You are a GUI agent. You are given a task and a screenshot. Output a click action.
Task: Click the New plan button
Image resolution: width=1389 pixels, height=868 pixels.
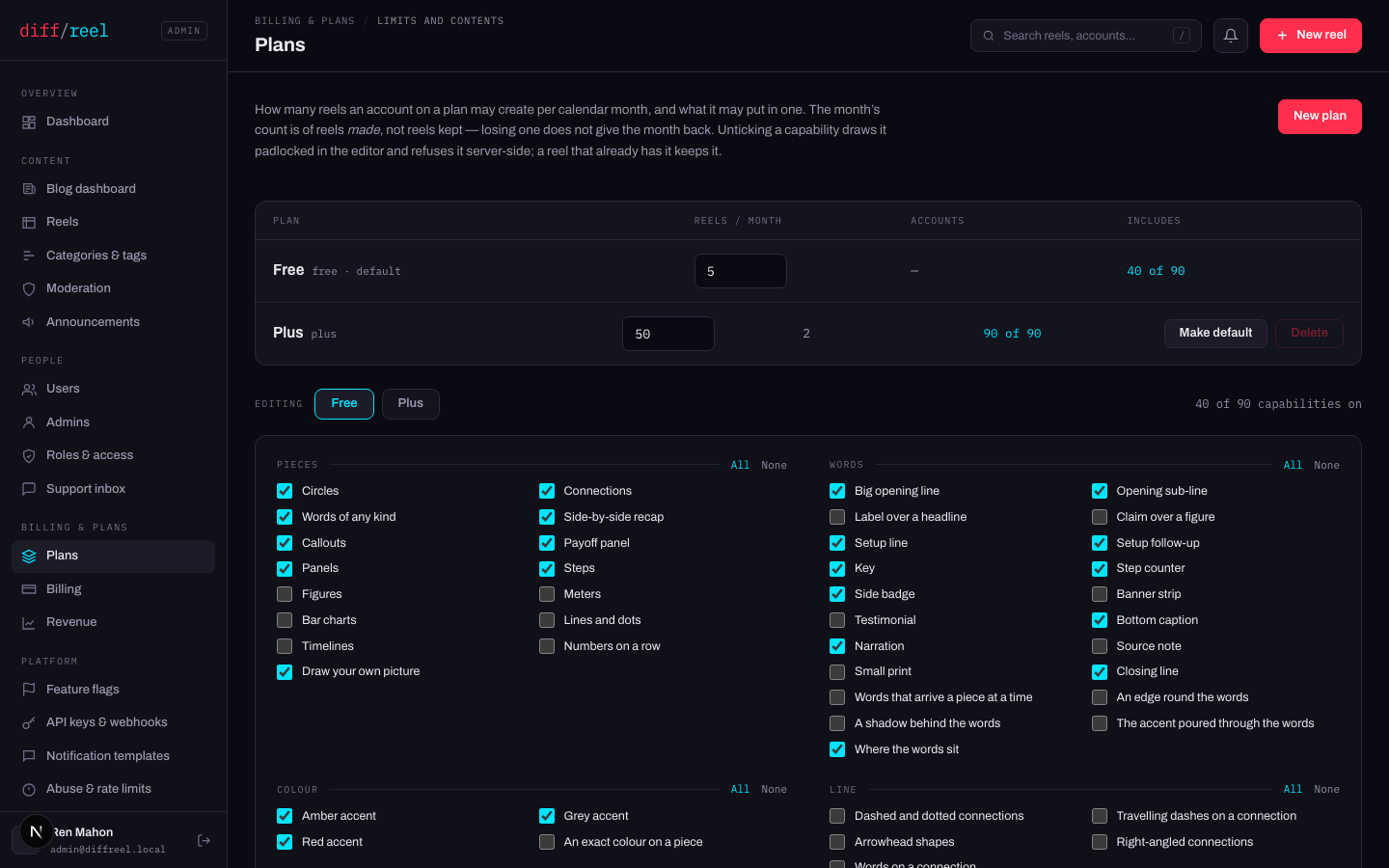(1320, 117)
